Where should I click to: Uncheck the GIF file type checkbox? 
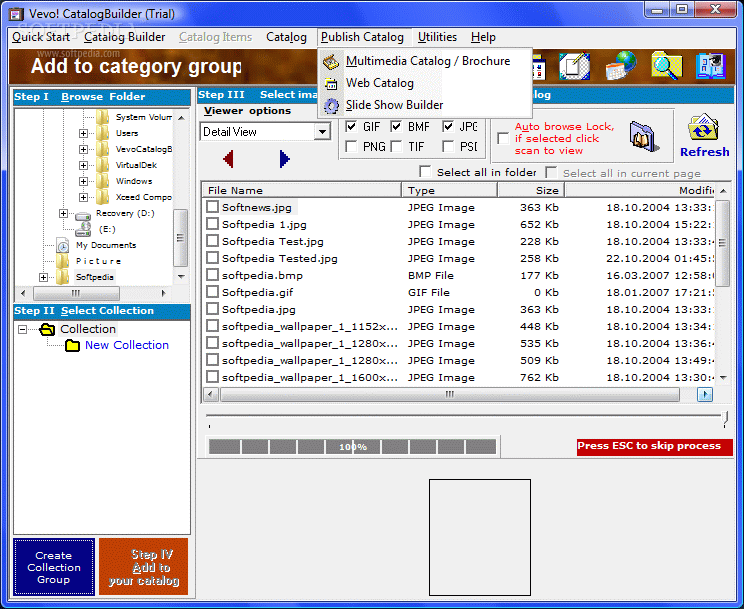point(351,127)
